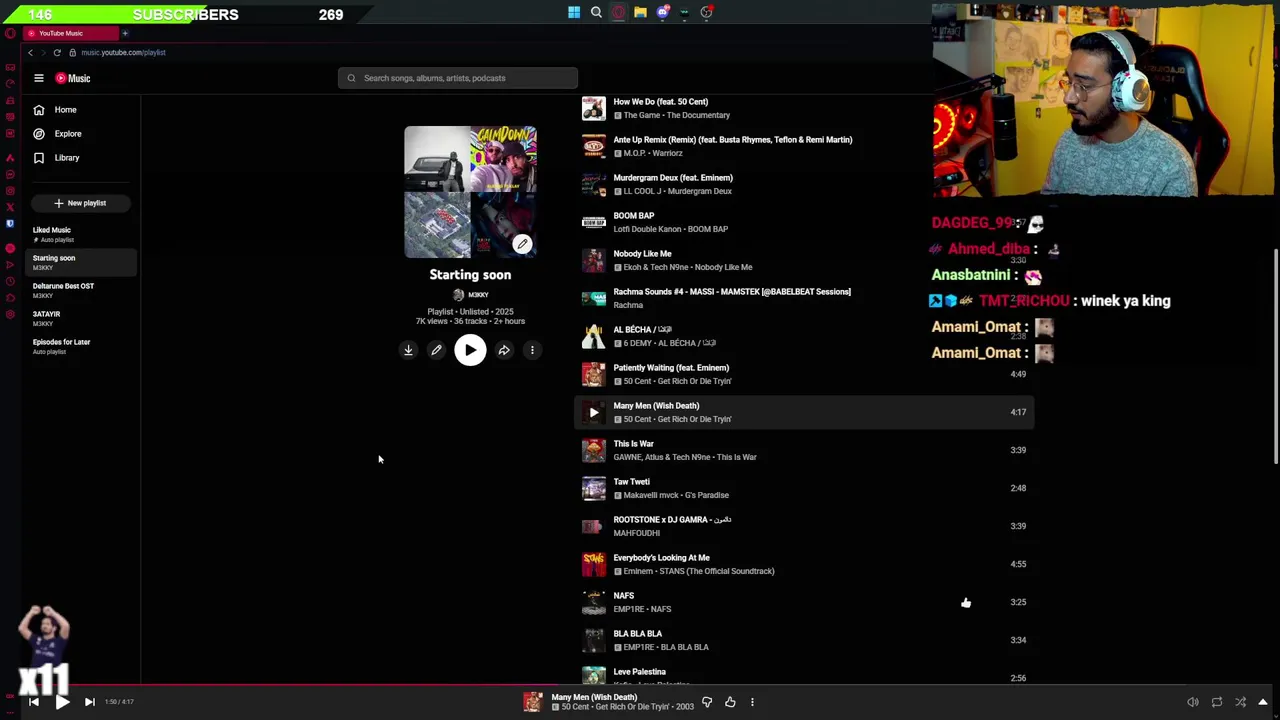The width and height of the screenshot is (1280, 720).
Task: Open Windows Start menu icon
Action: pyautogui.click(x=574, y=12)
